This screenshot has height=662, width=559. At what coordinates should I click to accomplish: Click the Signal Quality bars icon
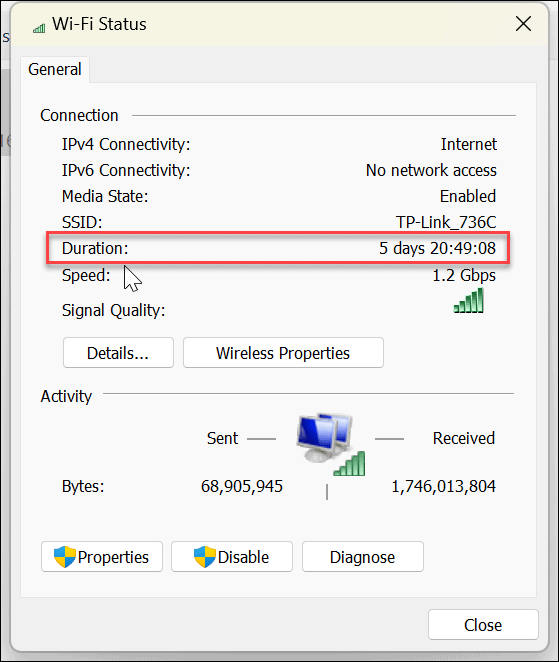point(469,300)
